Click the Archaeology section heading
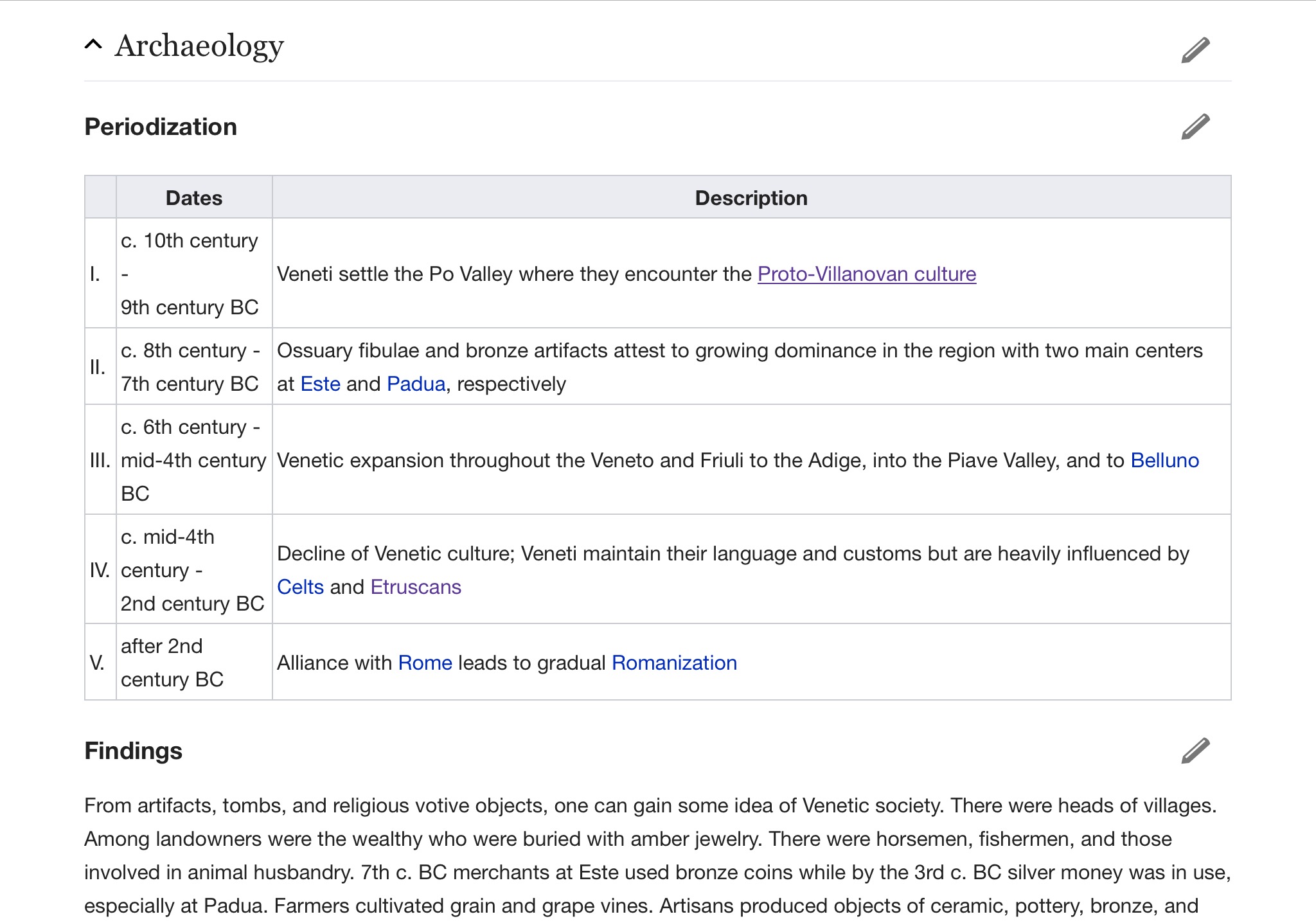Image resolution: width=1316 pixels, height=921 pixels. tap(199, 46)
